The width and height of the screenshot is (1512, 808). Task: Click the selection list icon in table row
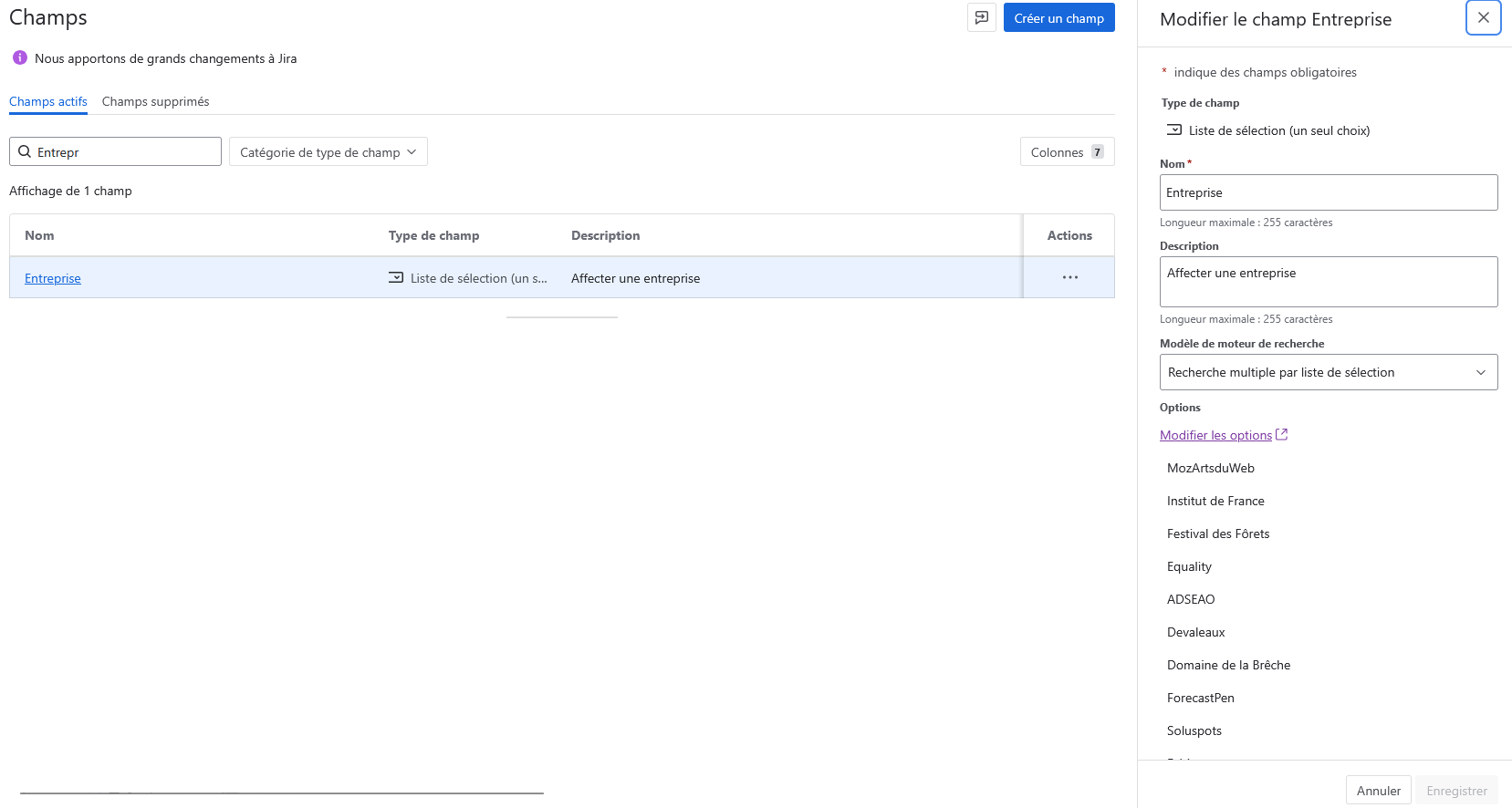pyautogui.click(x=396, y=277)
